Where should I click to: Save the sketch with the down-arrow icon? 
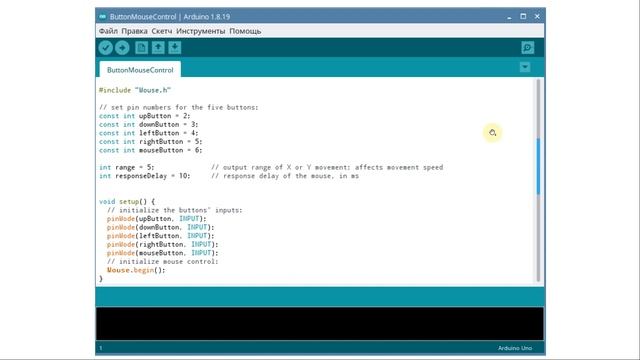pyautogui.click(x=175, y=48)
